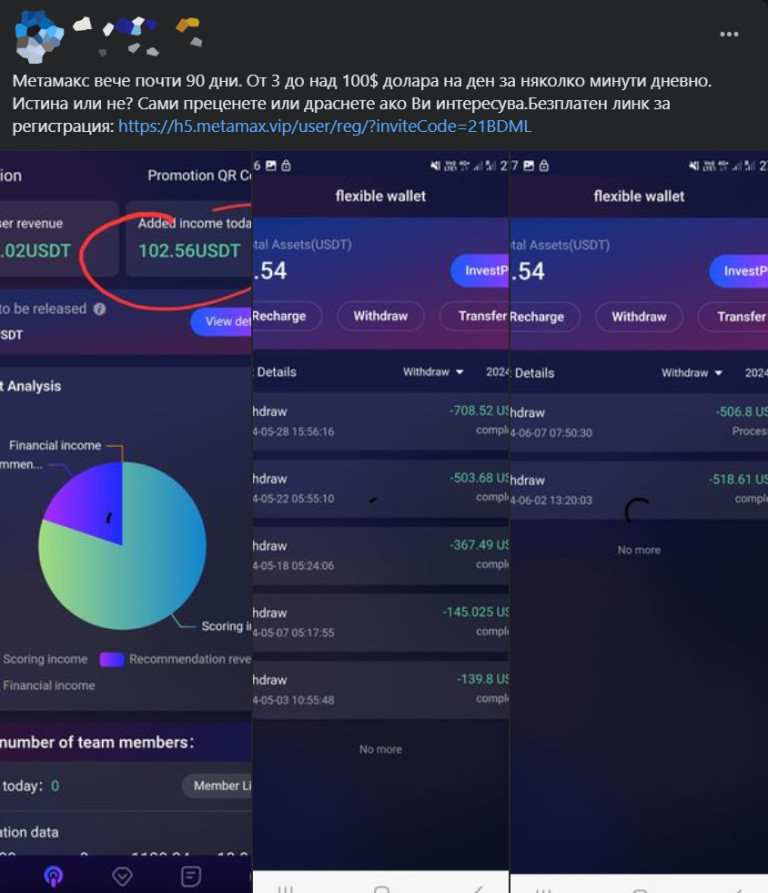Open the metamax.vip registration link
Viewport: 768px width, 893px height.
[324, 126]
